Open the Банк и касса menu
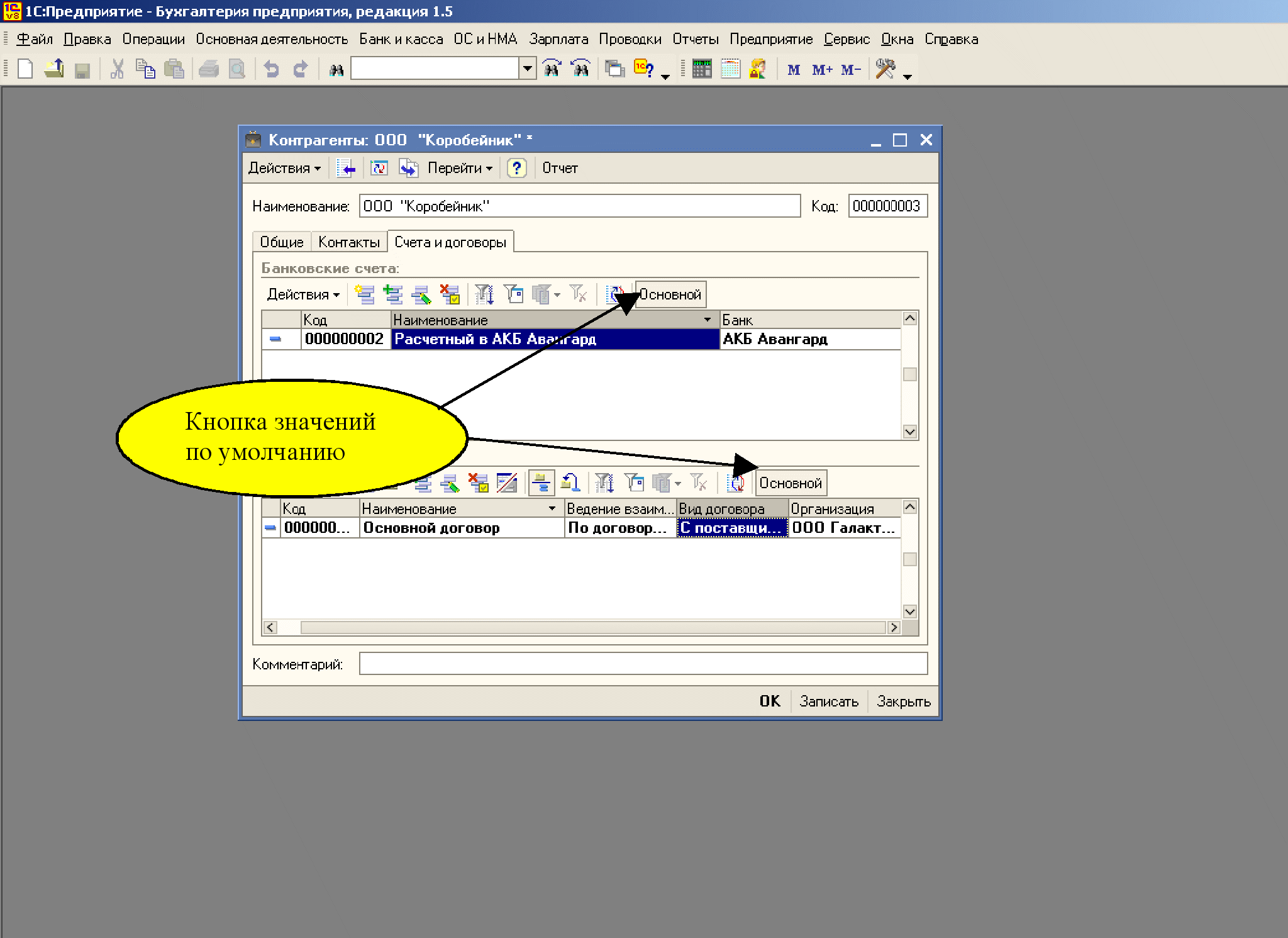Viewport: 1288px width, 938px height. pyautogui.click(x=401, y=39)
